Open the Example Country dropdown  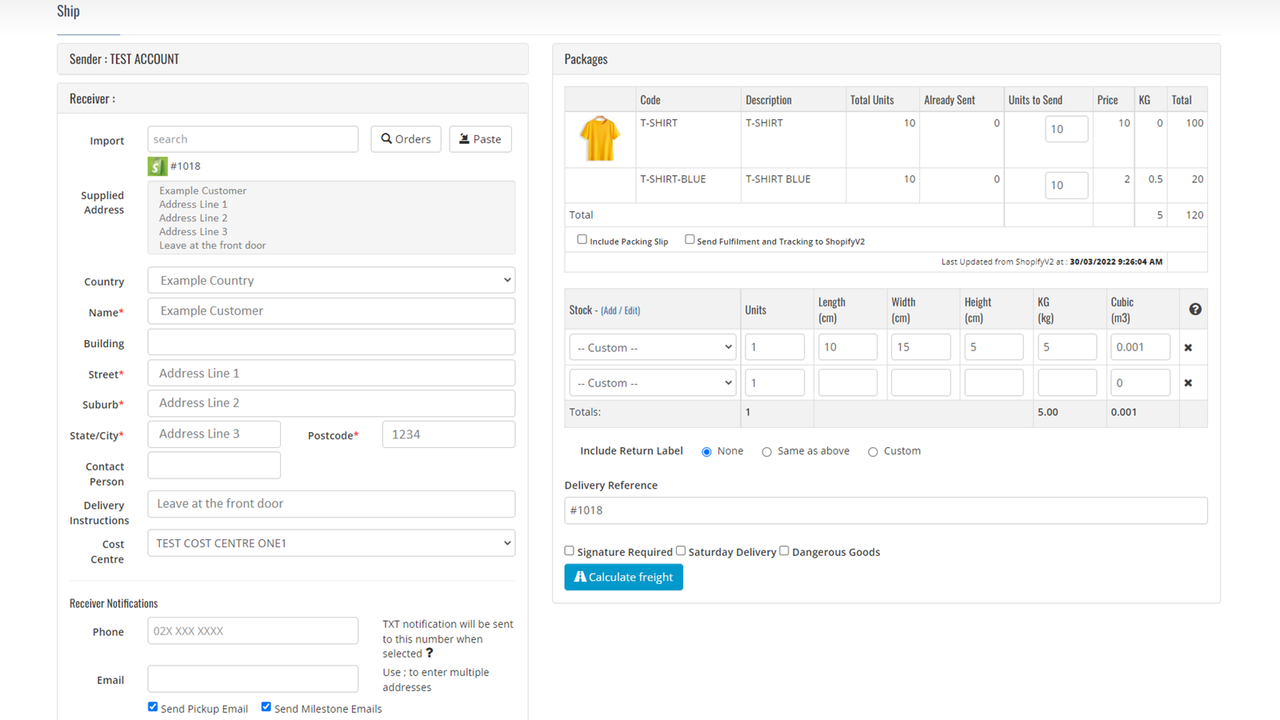pyautogui.click(x=331, y=280)
